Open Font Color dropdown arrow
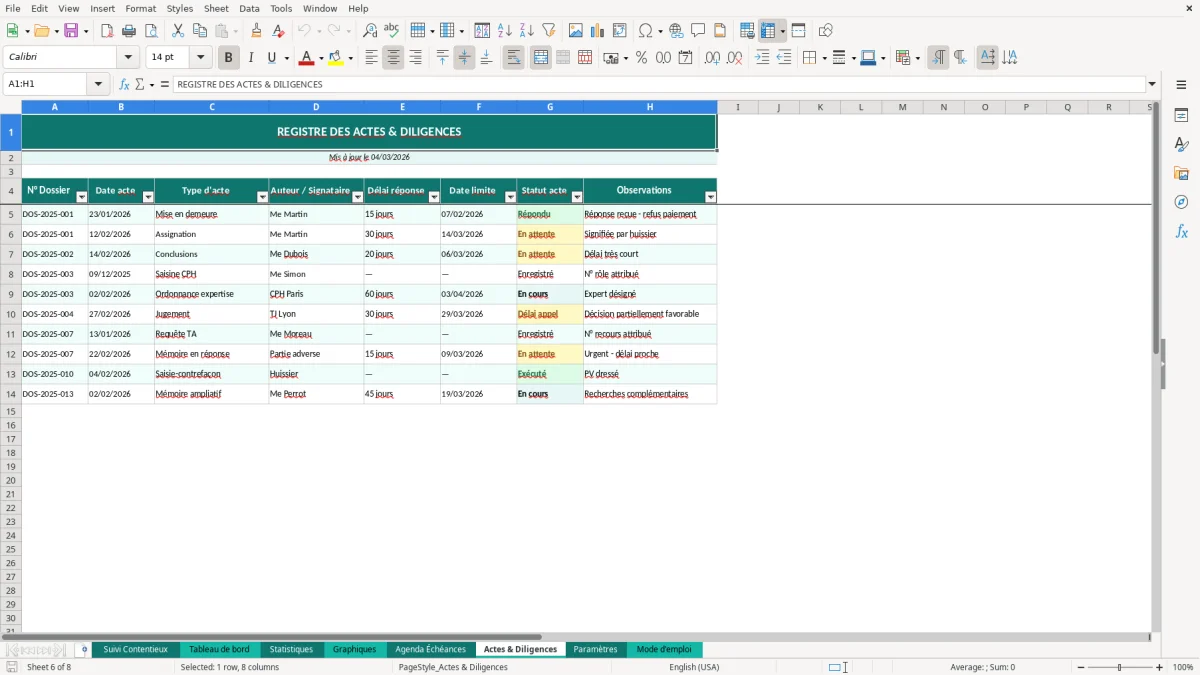Screen dimensions: 1200x675 321,58
